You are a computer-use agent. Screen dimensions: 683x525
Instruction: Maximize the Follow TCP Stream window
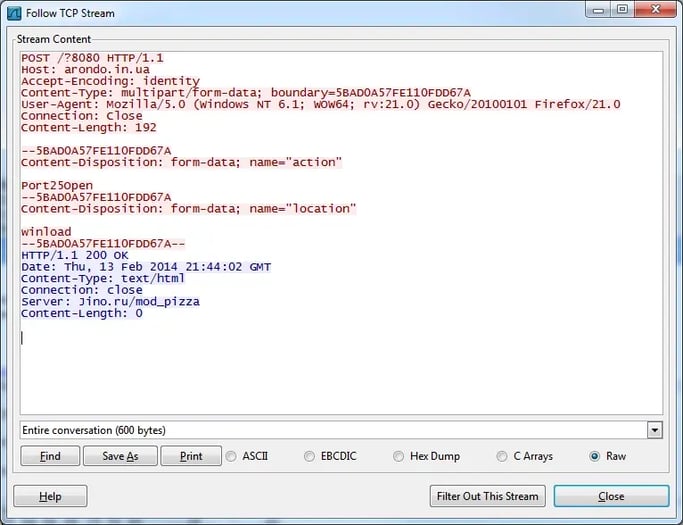click(x=621, y=11)
